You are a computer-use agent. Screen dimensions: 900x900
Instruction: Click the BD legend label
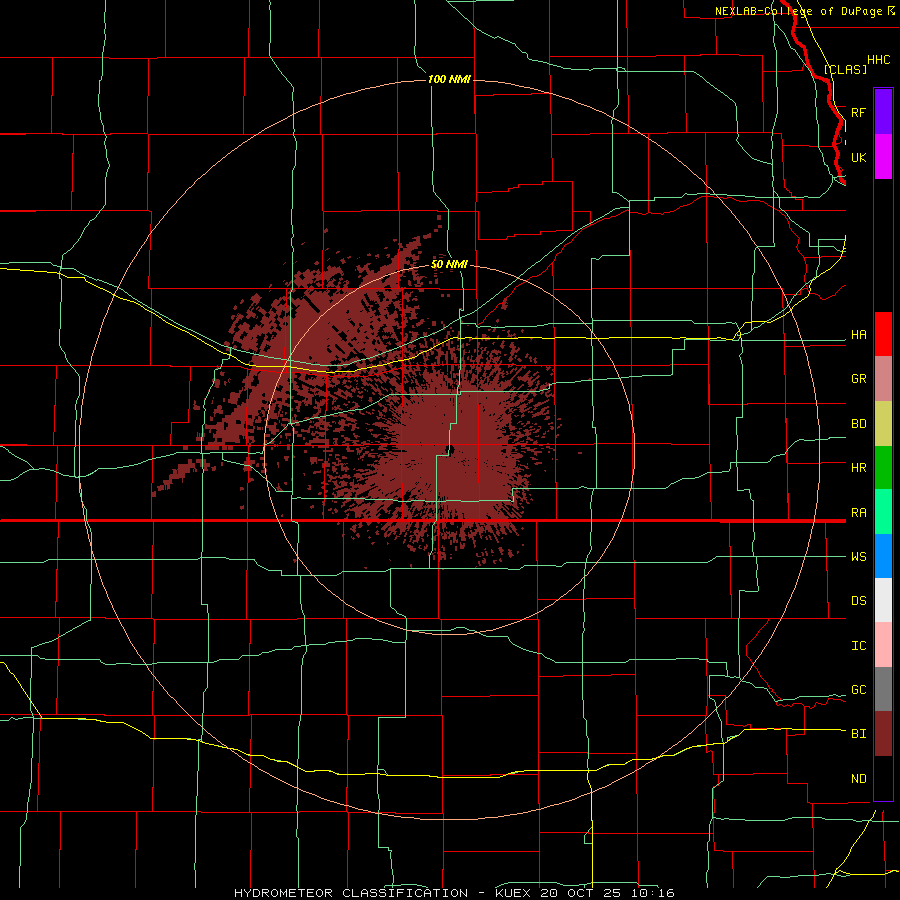(859, 424)
